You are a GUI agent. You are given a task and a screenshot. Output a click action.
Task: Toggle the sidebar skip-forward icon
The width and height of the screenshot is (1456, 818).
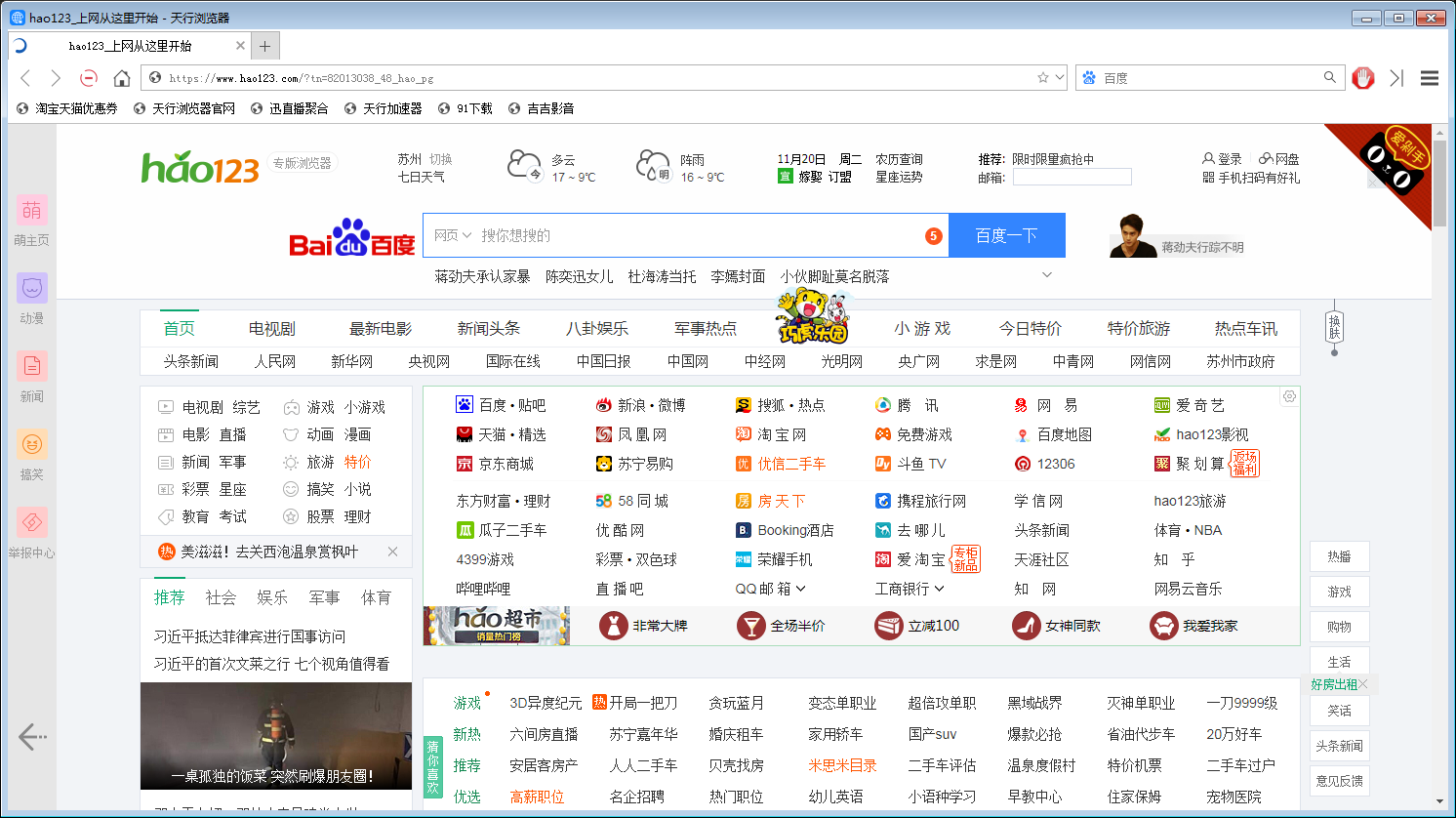point(1396,78)
